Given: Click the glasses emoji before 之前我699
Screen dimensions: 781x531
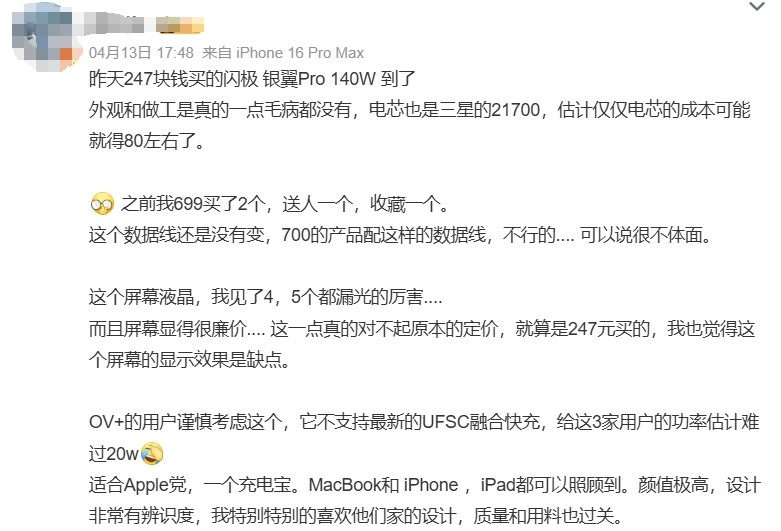Looking at the screenshot, I should 102,204.
